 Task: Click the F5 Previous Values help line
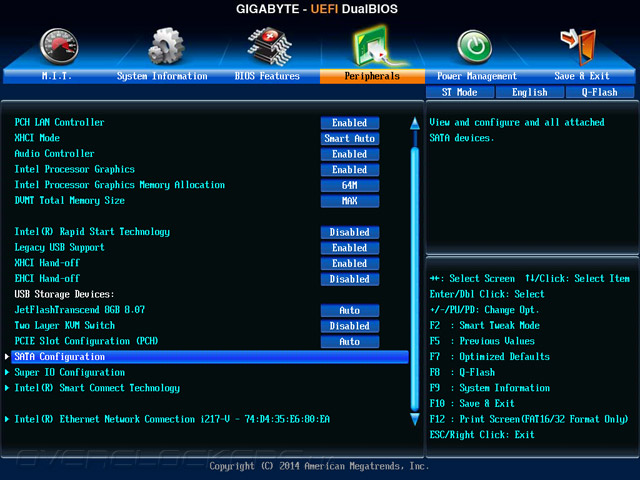[x=482, y=341]
